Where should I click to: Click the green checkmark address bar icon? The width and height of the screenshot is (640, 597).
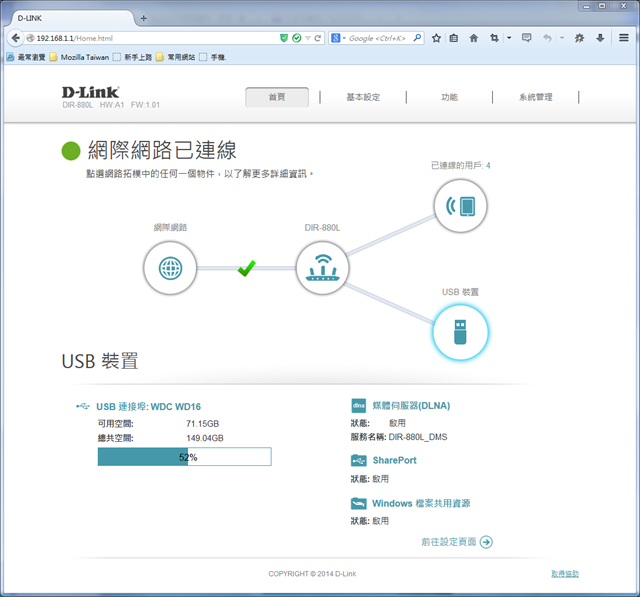pyautogui.click(x=297, y=38)
